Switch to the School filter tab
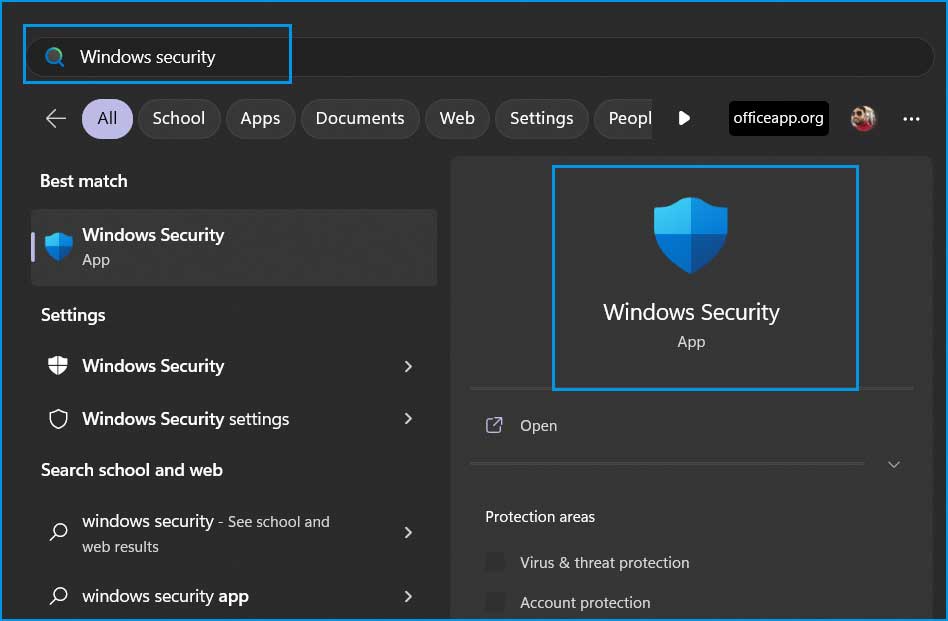 pyautogui.click(x=178, y=119)
